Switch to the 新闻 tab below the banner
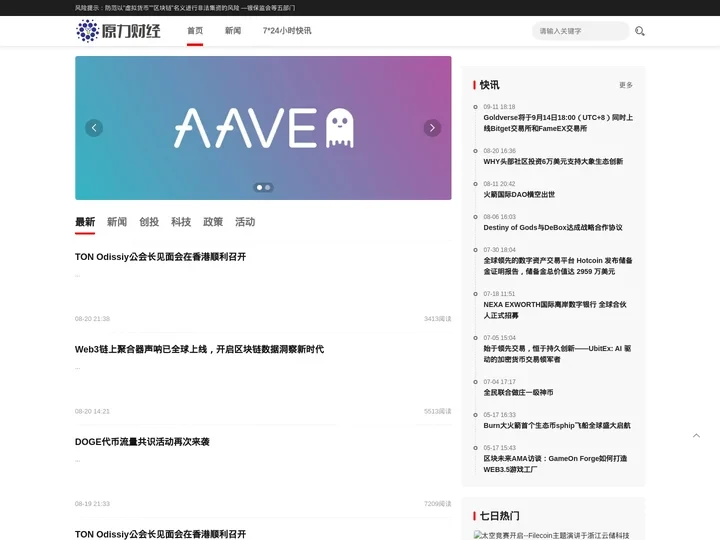 (x=117, y=222)
